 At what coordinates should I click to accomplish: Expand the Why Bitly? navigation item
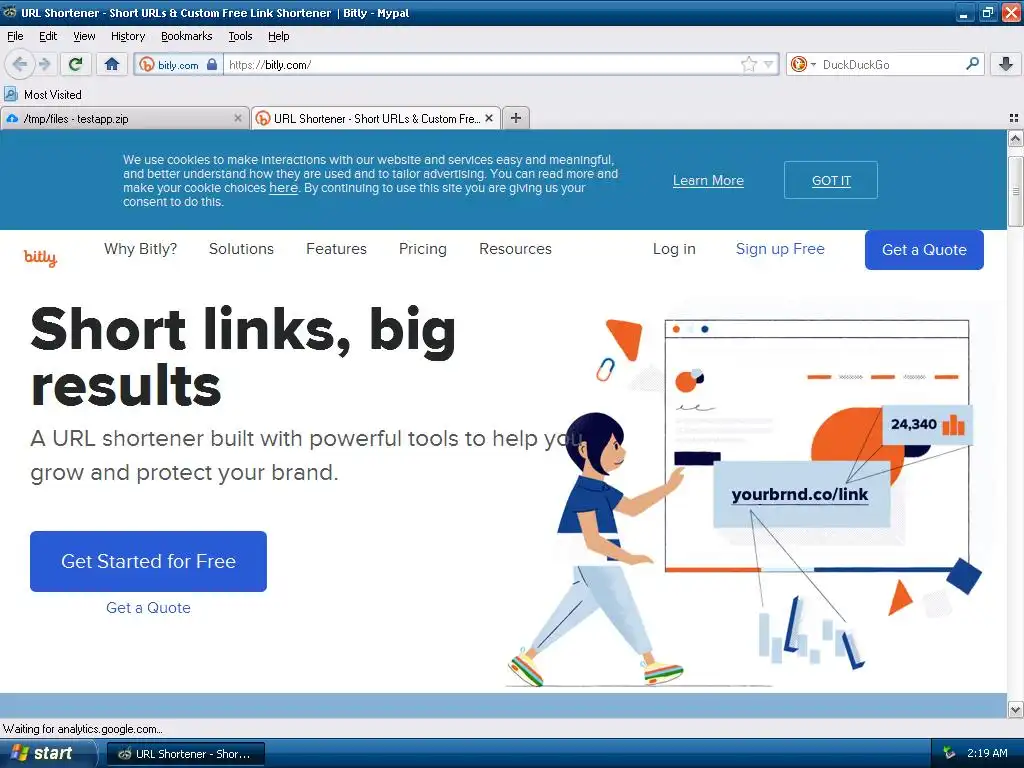point(140,249)
